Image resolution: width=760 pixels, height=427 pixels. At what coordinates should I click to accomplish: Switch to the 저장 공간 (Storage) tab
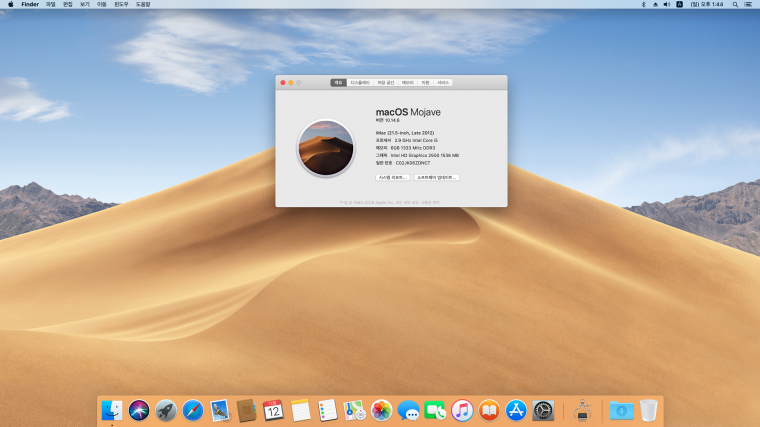(x=386, y=83)
